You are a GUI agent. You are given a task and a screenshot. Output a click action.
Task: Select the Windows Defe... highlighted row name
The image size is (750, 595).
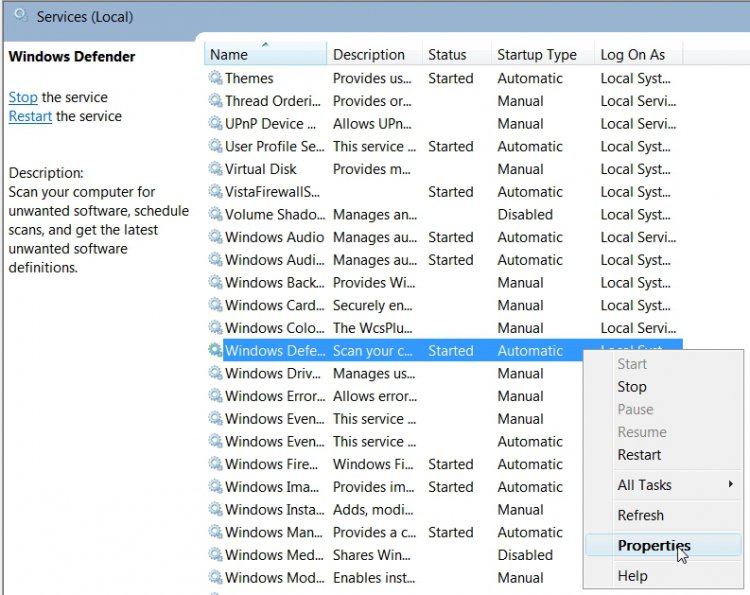[x=275, y=351]
